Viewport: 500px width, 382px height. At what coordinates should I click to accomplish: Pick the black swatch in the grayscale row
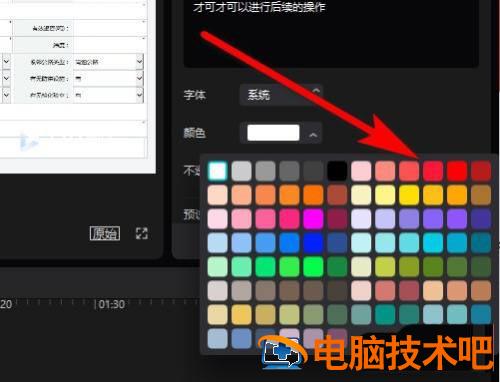click(337, 171)
